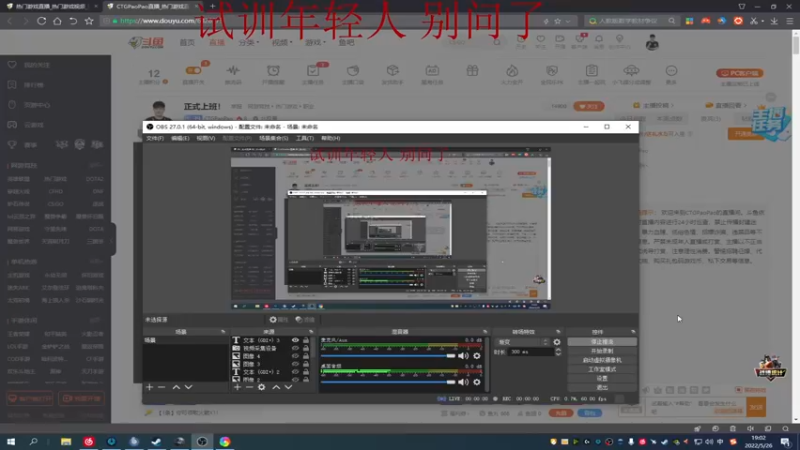Add a new source in Sources panel
Image resolution: width=800 pixels, height=450 pixels.
click(x=237, y=387)
